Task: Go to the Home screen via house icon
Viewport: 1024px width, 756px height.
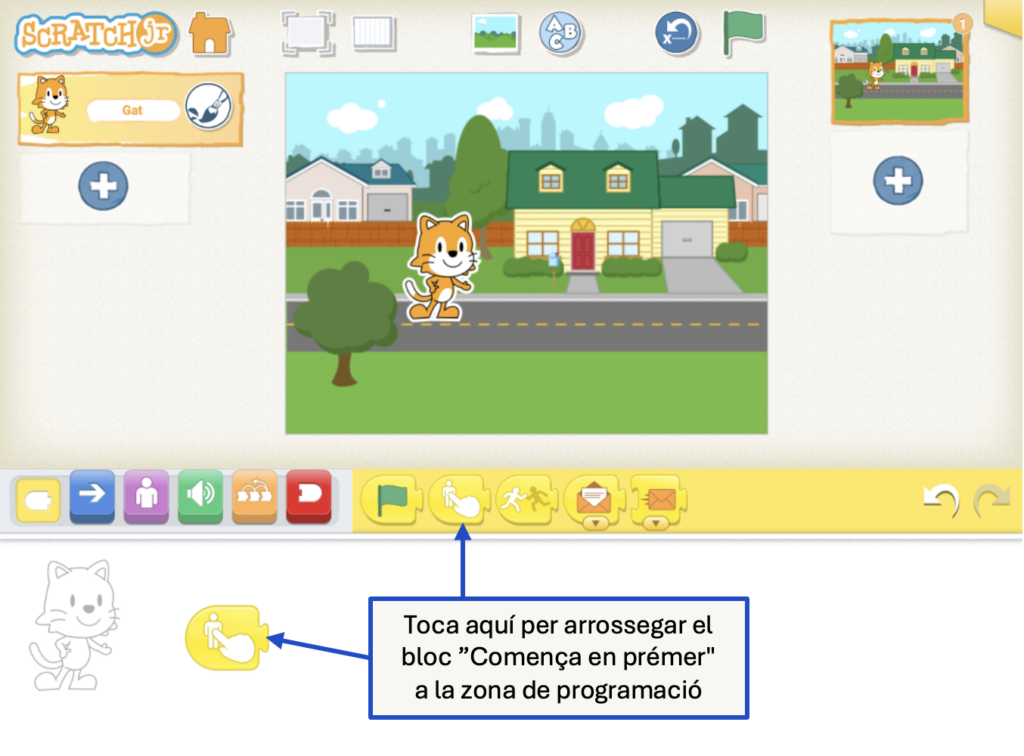Action: [x=210, y=34]
